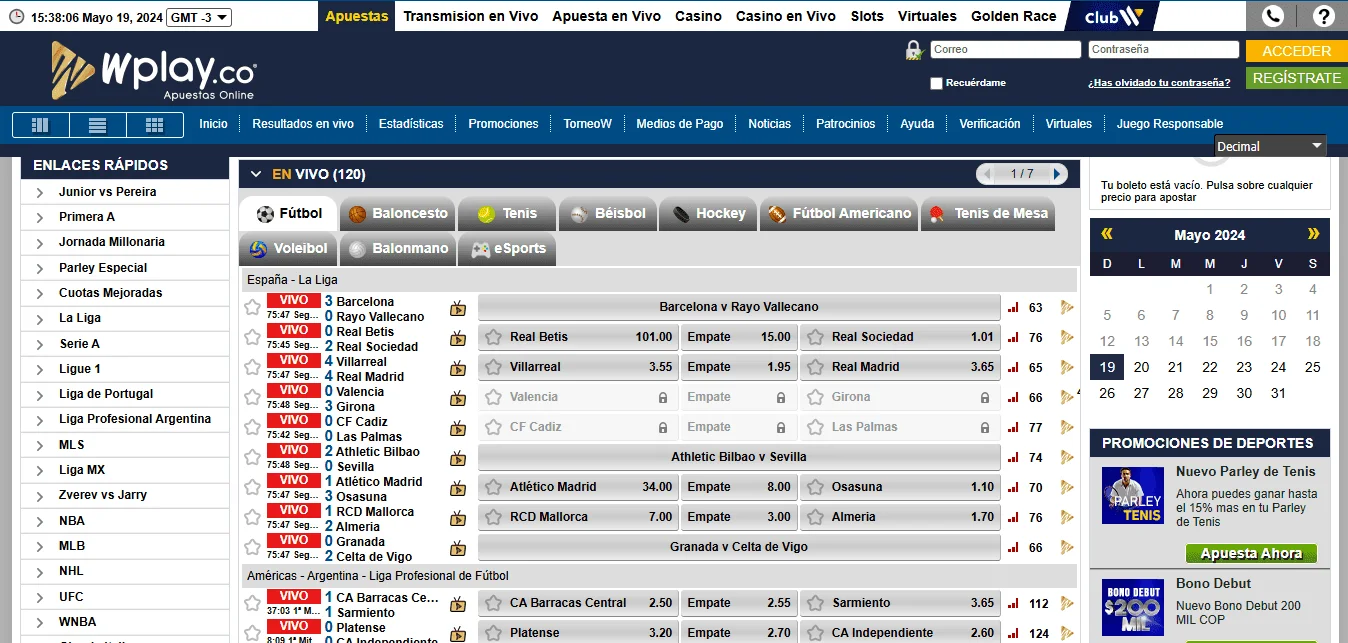The height and width of the screenshot is (643, 1348).
Task: Collapse the EN VIVO section chevron
Action: coord(256,174)
